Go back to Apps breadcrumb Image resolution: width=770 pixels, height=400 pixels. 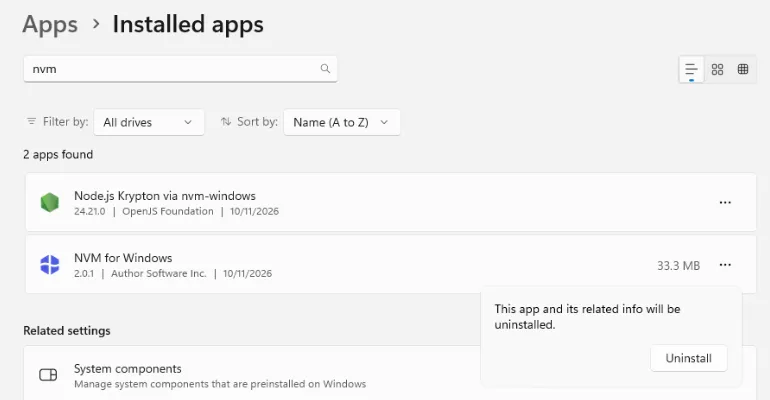[50, 25]
